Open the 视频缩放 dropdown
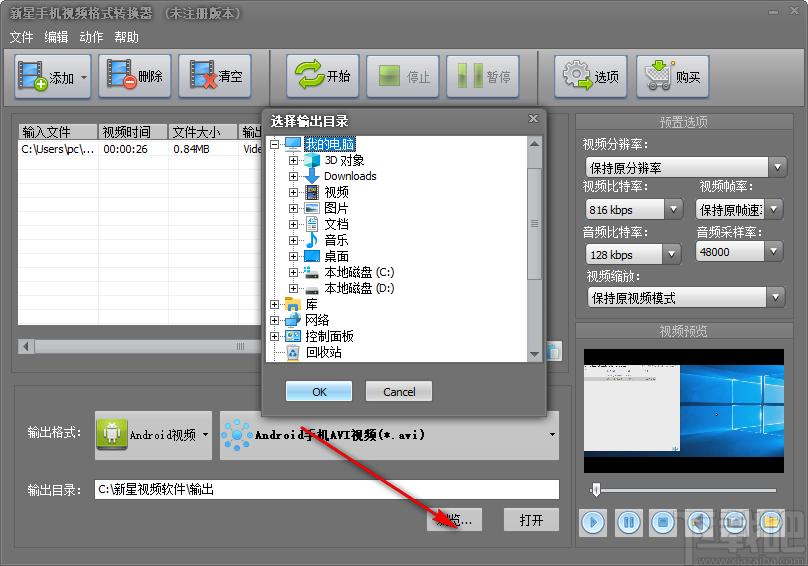 775,297
